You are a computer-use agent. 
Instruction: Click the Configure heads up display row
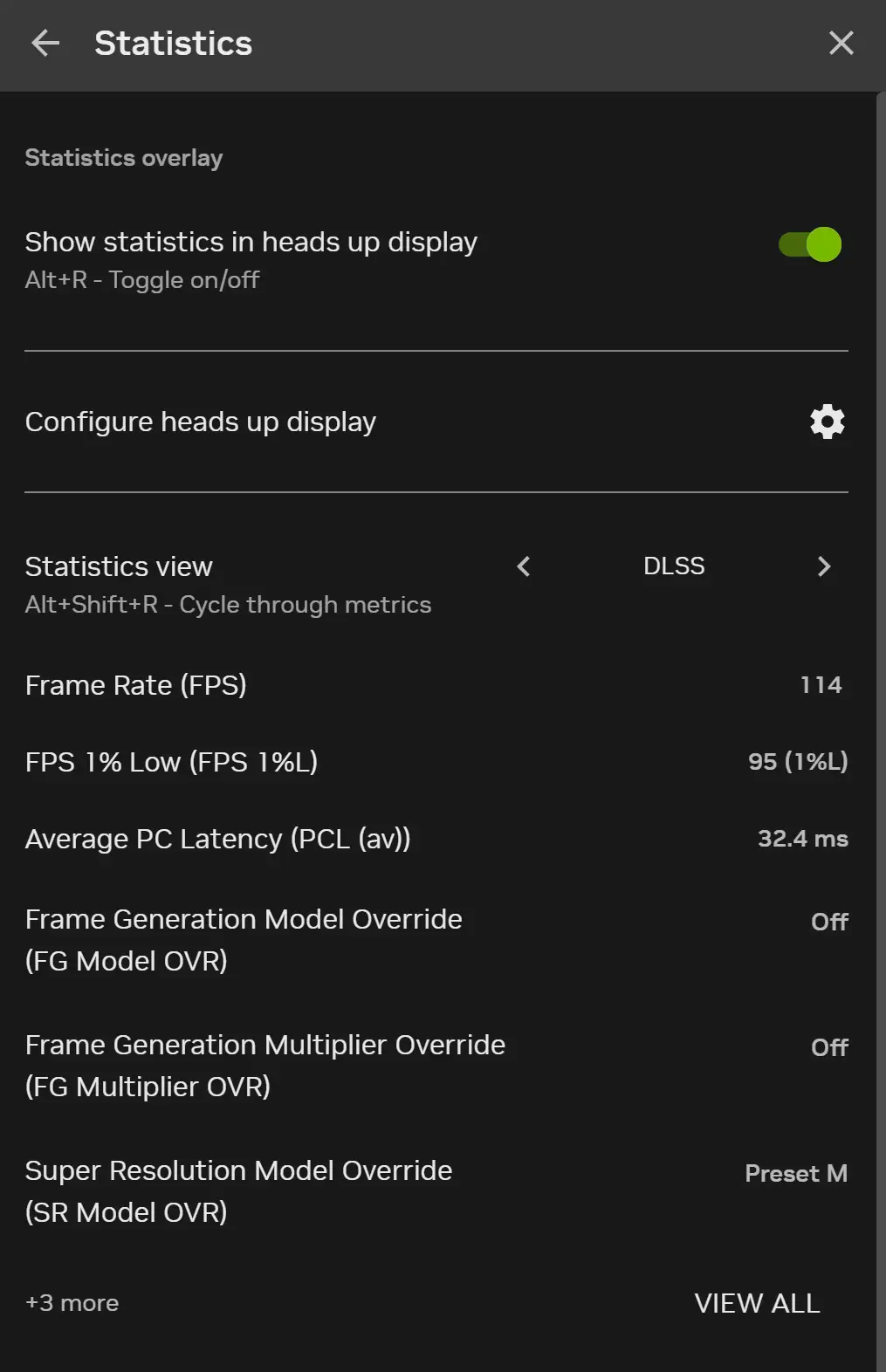tap(436, 422)
